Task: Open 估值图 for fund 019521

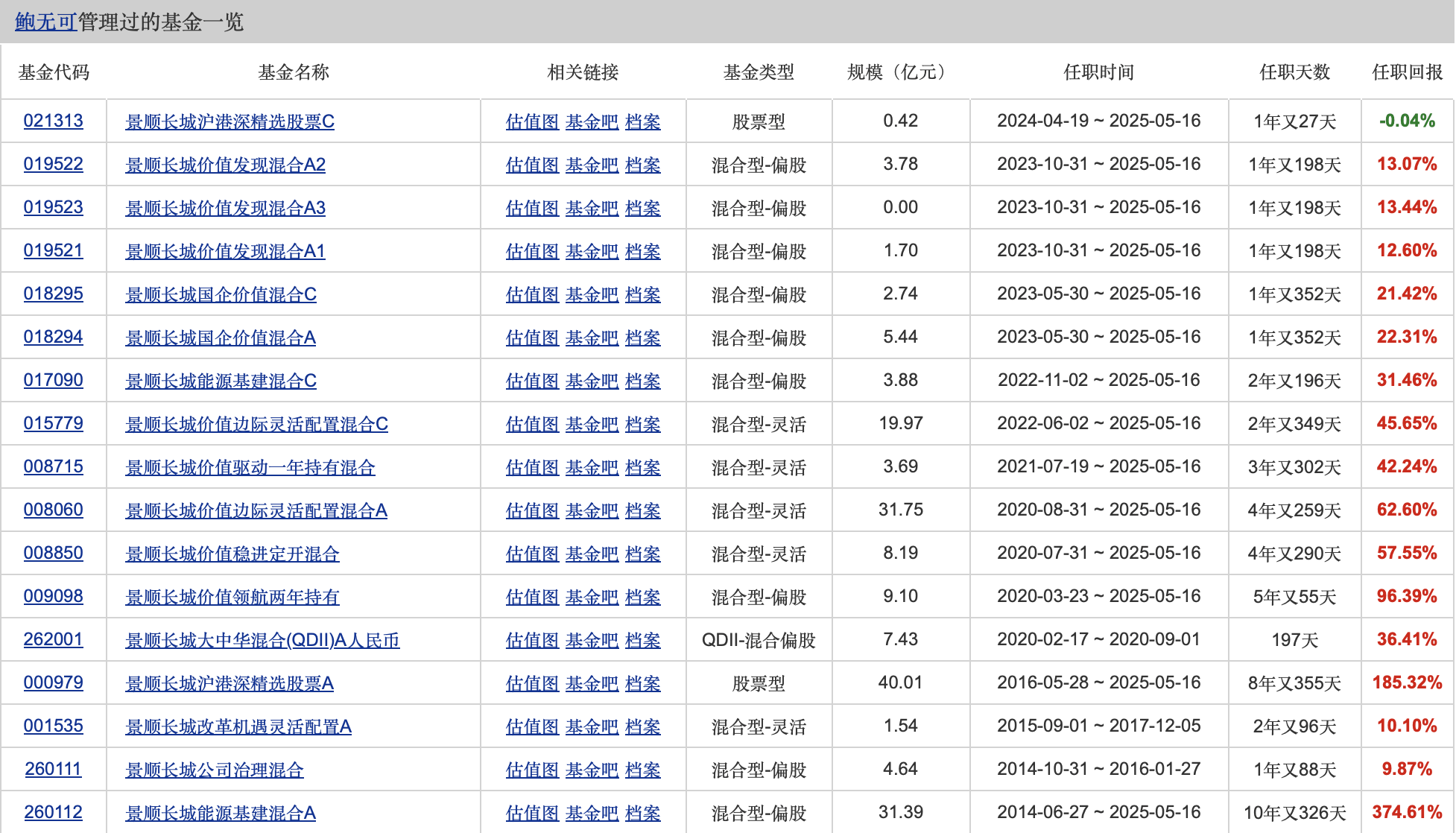Action: pyautogui.click(x=532, y=251)
